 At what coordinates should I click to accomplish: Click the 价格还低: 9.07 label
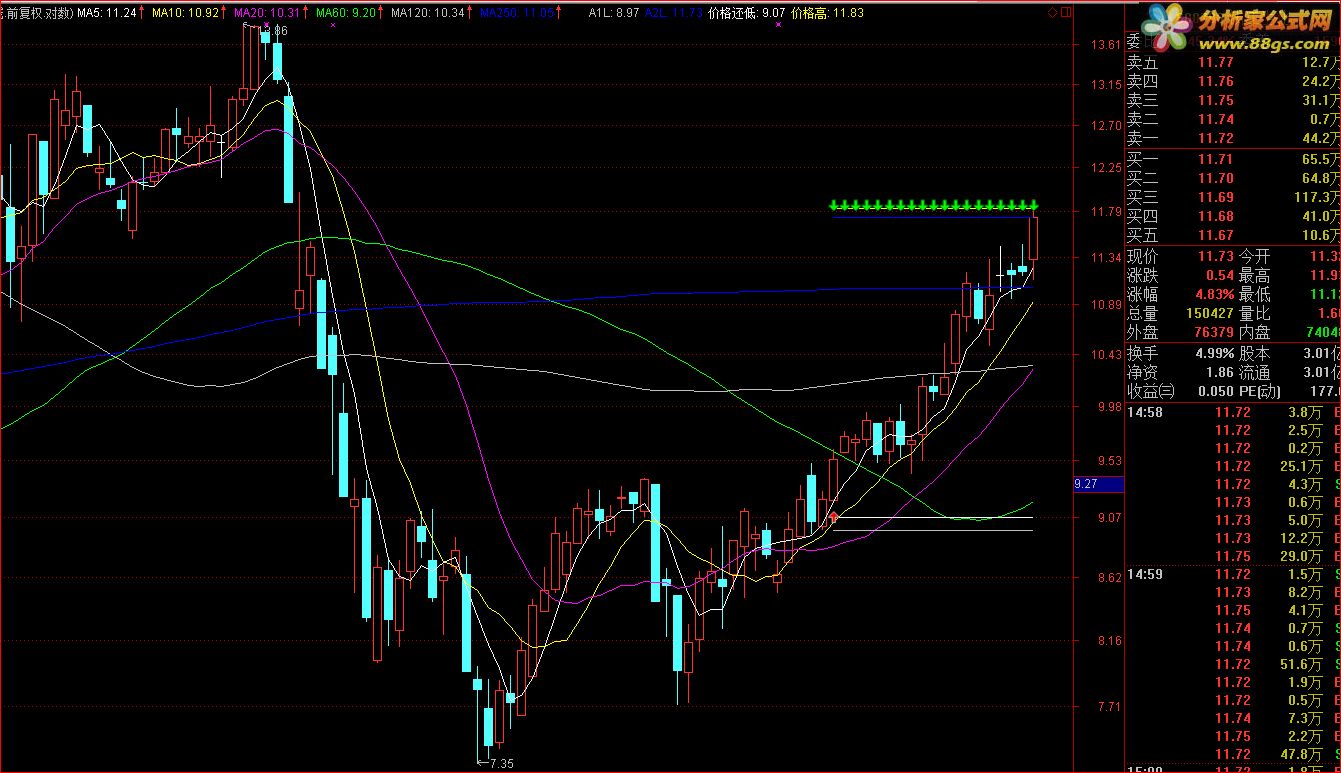pyautogui.click(x=745, y=13)
